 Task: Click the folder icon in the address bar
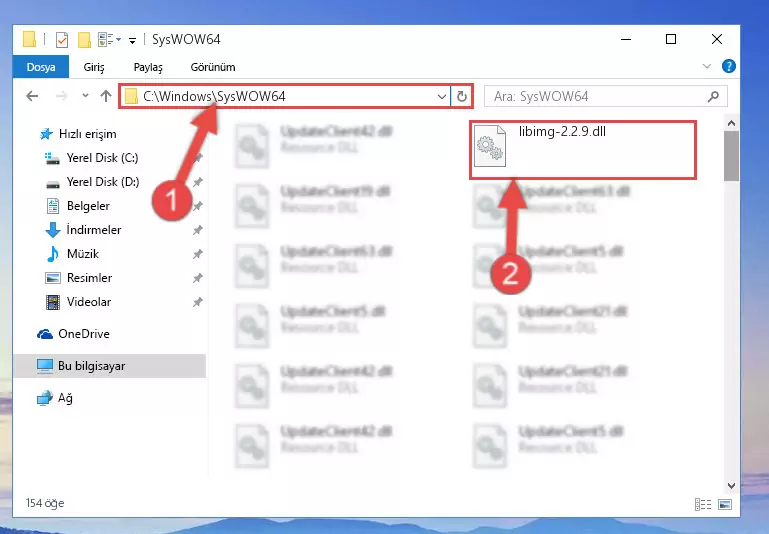tap(131, 96)
